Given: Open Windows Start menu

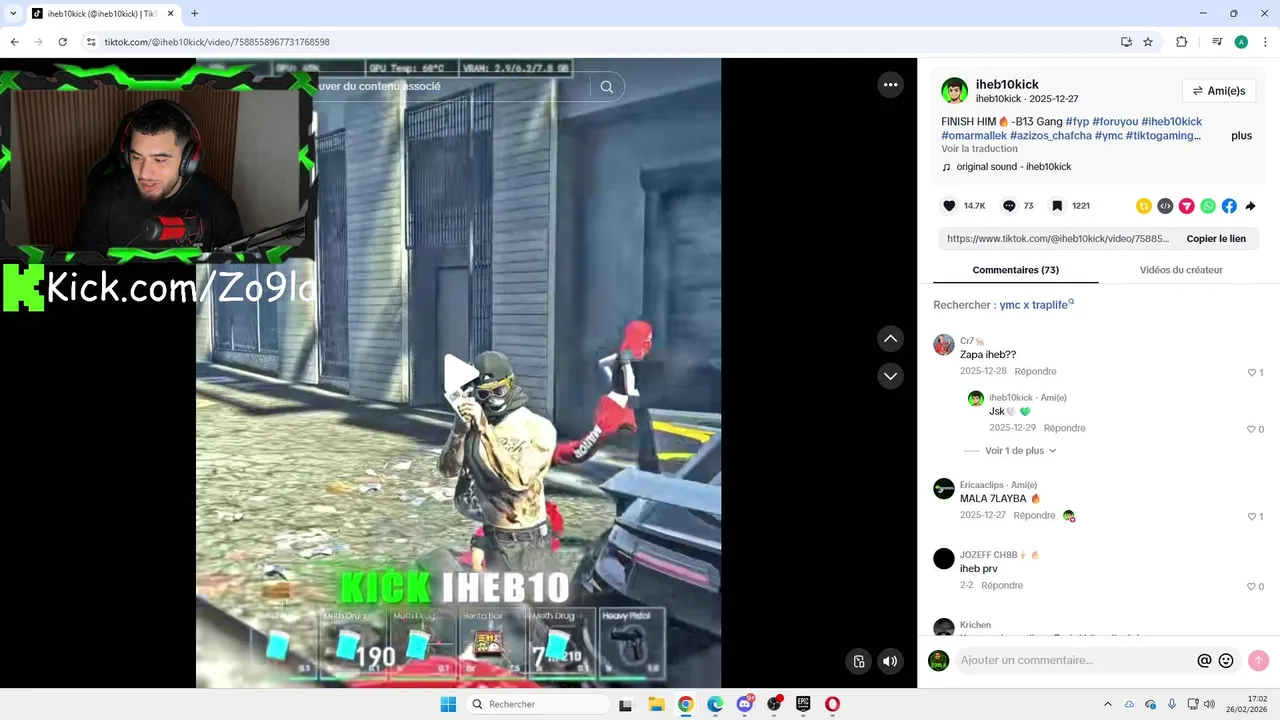Looking at the screenshot, I should (448, 704).
